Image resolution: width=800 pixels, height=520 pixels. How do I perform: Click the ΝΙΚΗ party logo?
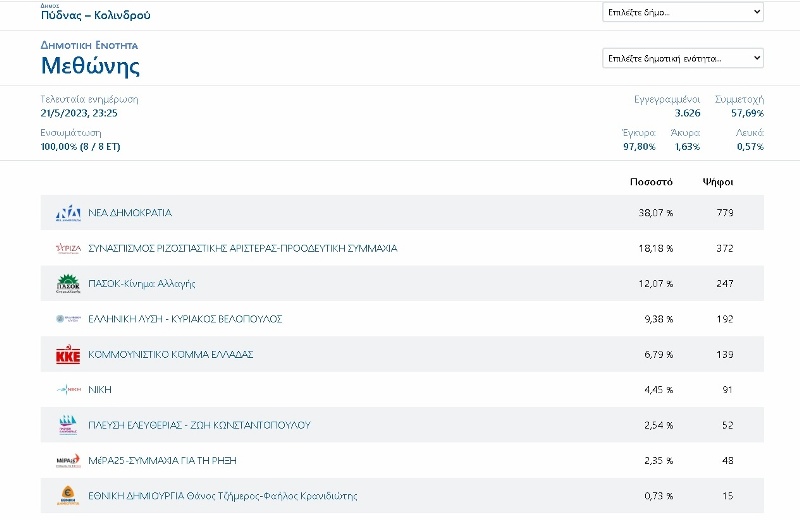pyautogui.click(x=68, y=390)
